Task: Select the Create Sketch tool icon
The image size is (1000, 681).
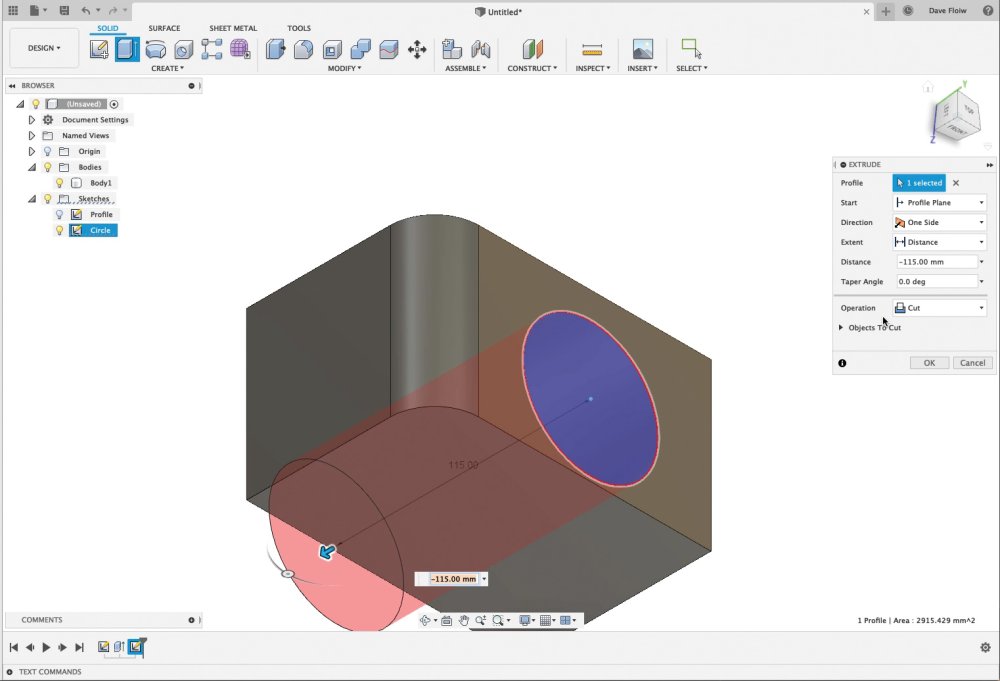Action: coord(99,49)
